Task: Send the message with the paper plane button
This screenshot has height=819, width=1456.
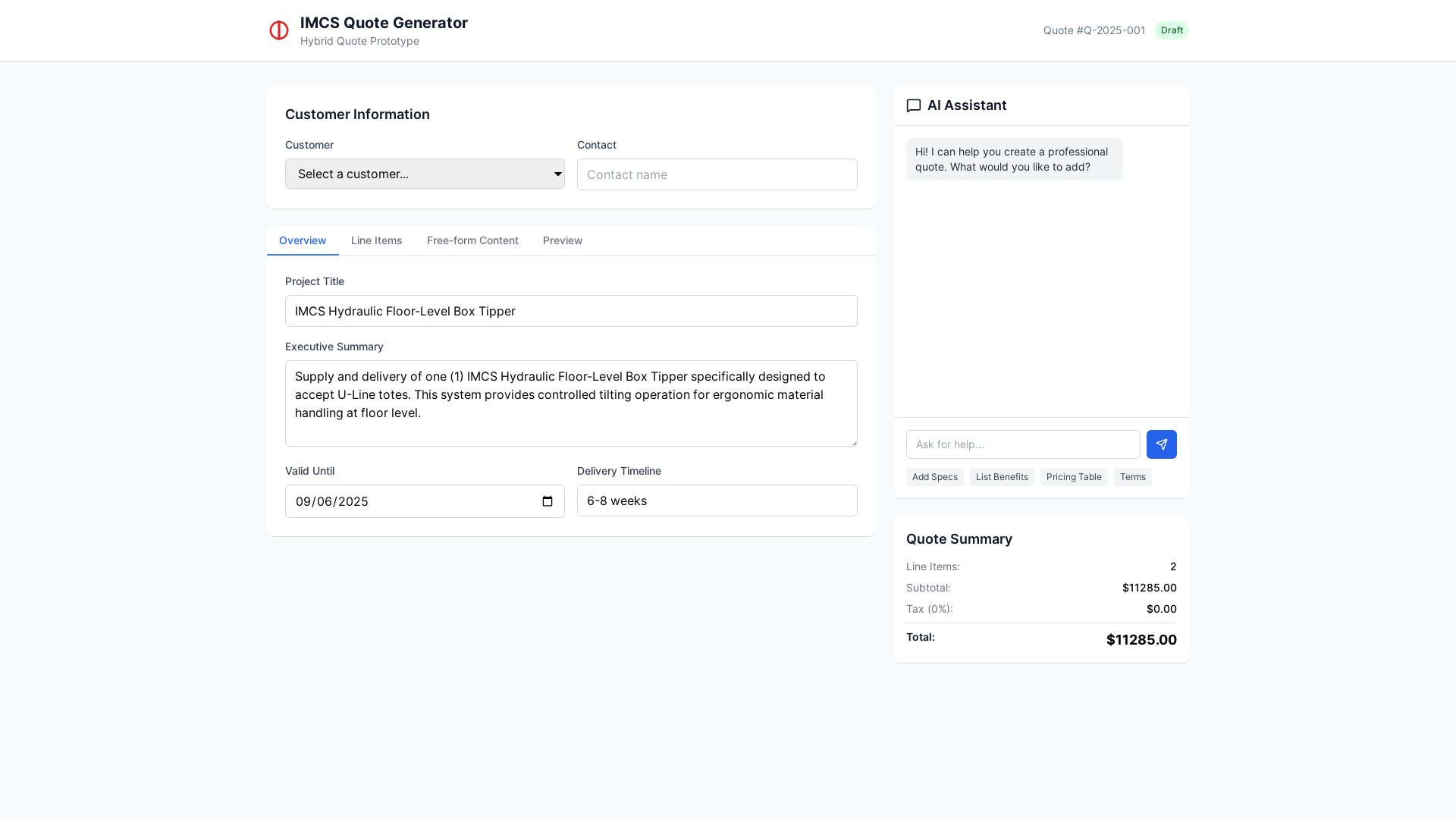Action: (x=1161, y=444)
